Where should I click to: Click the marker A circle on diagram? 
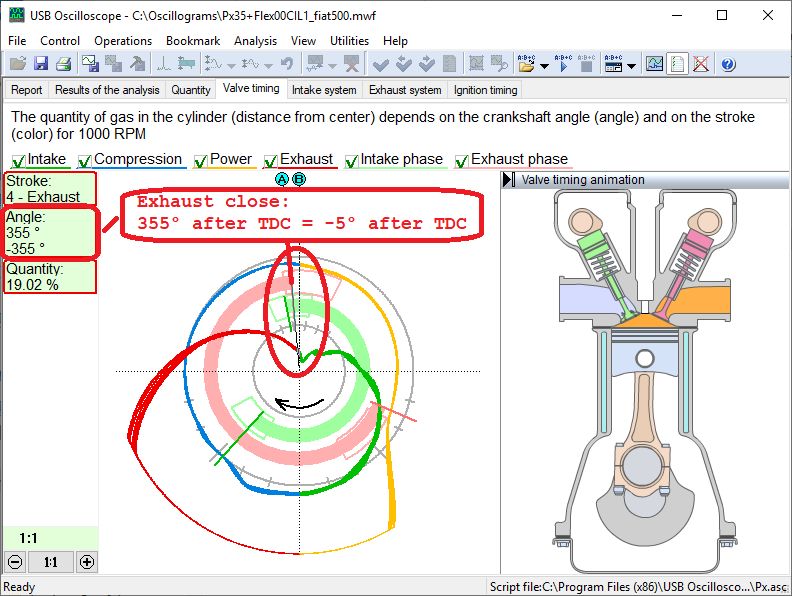click(282, 179)
